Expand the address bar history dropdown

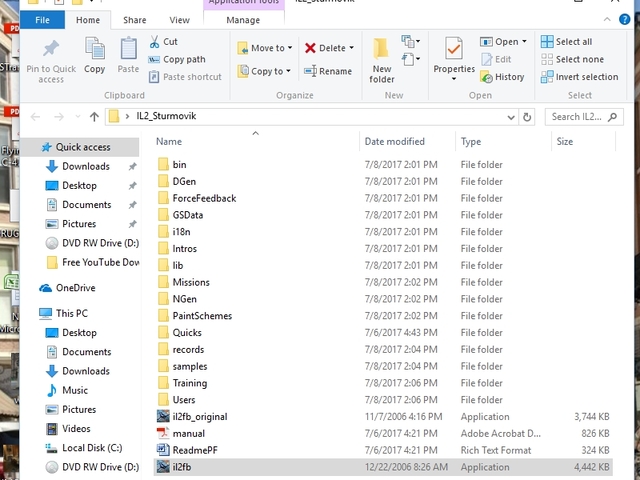pos(511,118)
